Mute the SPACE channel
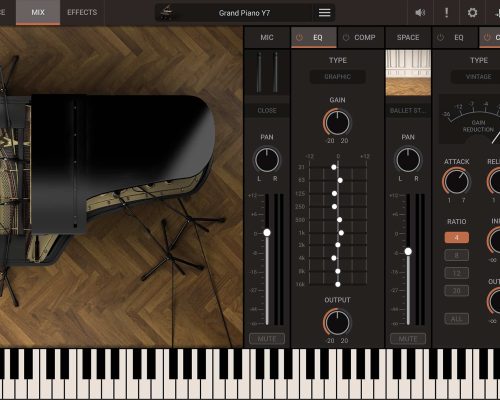The width and height of the screenshot is (500, 400). click(408, 339)
